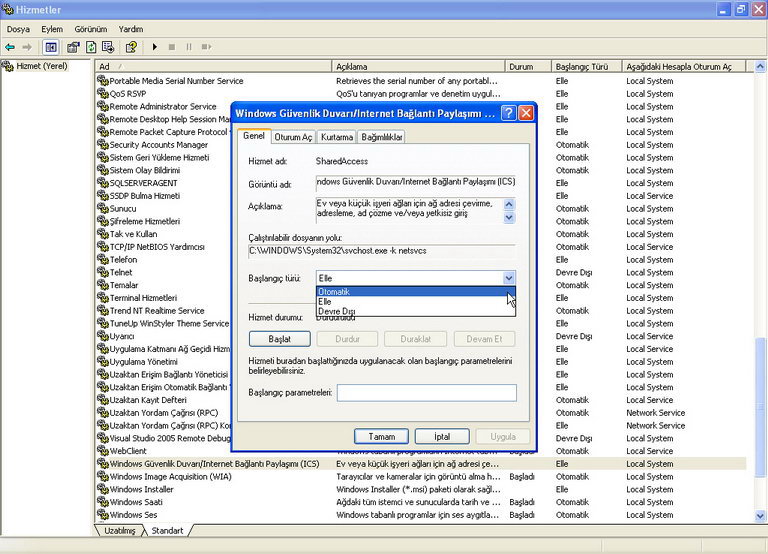Image resolution: width=768 pixels, height=554 pixels.
Task: Click the gear icon of Telnet service
Action: tap(103, 272)
